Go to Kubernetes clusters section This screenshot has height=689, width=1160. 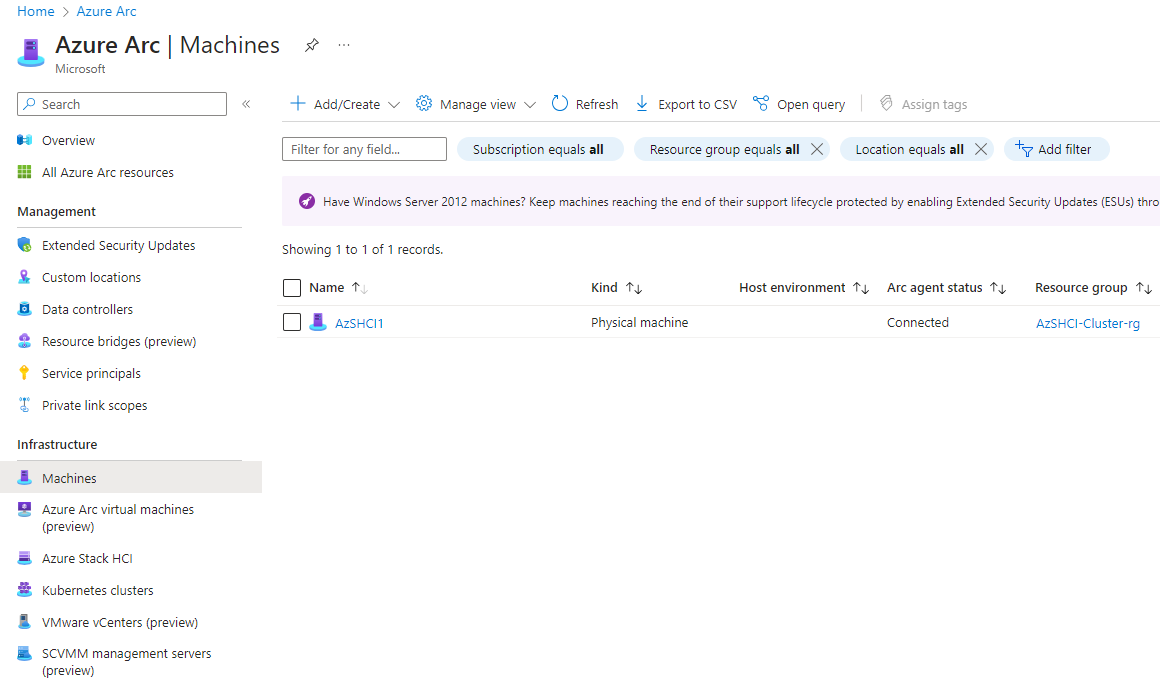[97, 590]
